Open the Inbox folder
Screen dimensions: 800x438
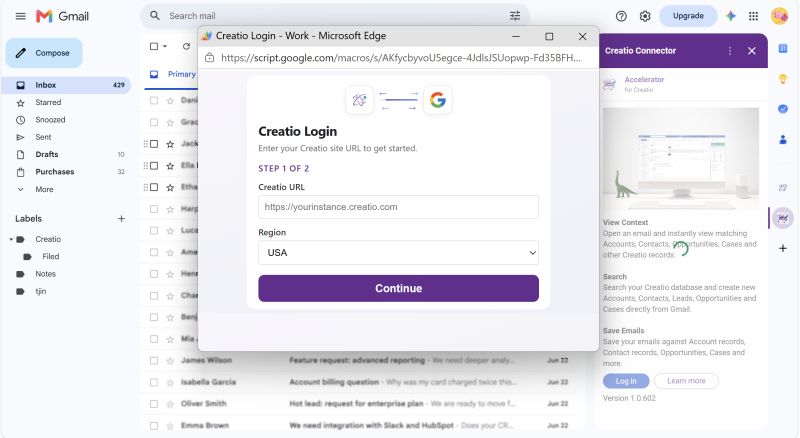tap(66, 85)
